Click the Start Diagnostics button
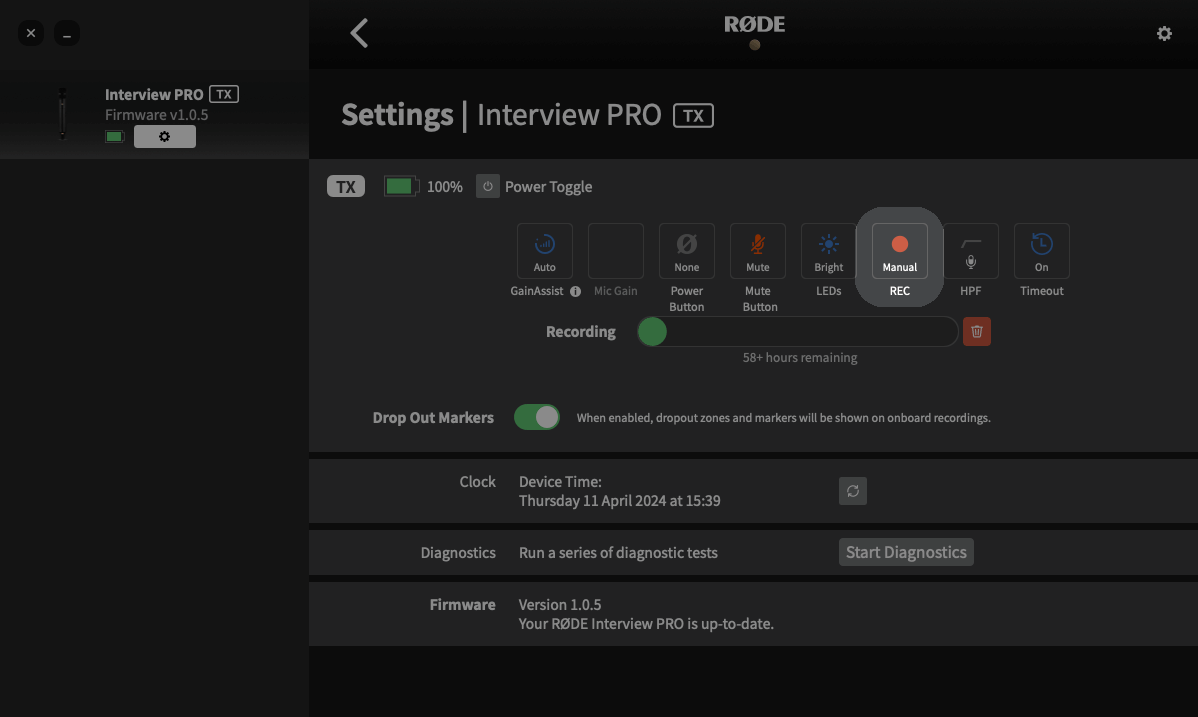This screenshot has width=1198, height=717. (905, 551)
